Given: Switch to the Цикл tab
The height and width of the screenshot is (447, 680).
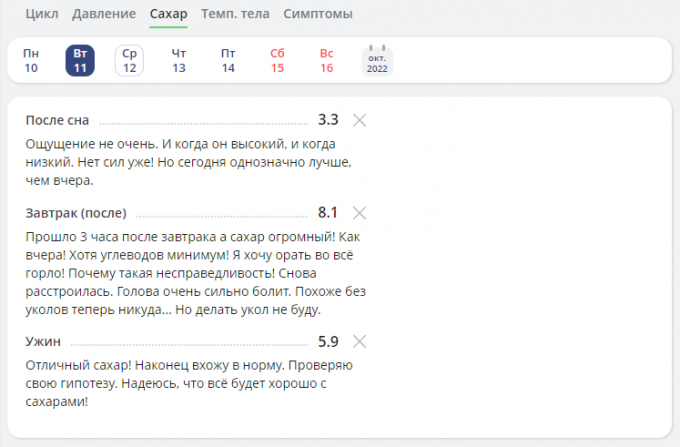Looking at the screenshot, I should [41, 14].
